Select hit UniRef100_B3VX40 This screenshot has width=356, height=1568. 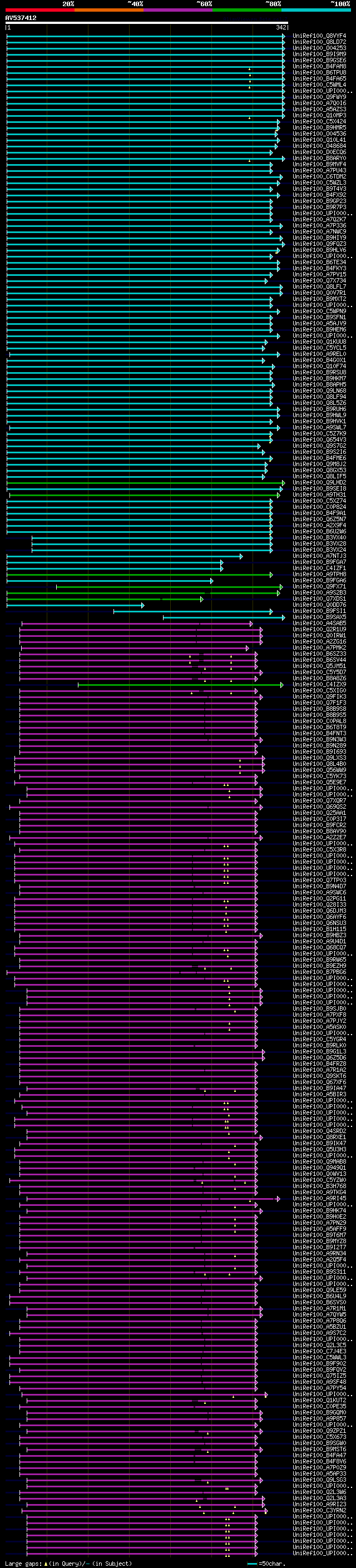319,538
